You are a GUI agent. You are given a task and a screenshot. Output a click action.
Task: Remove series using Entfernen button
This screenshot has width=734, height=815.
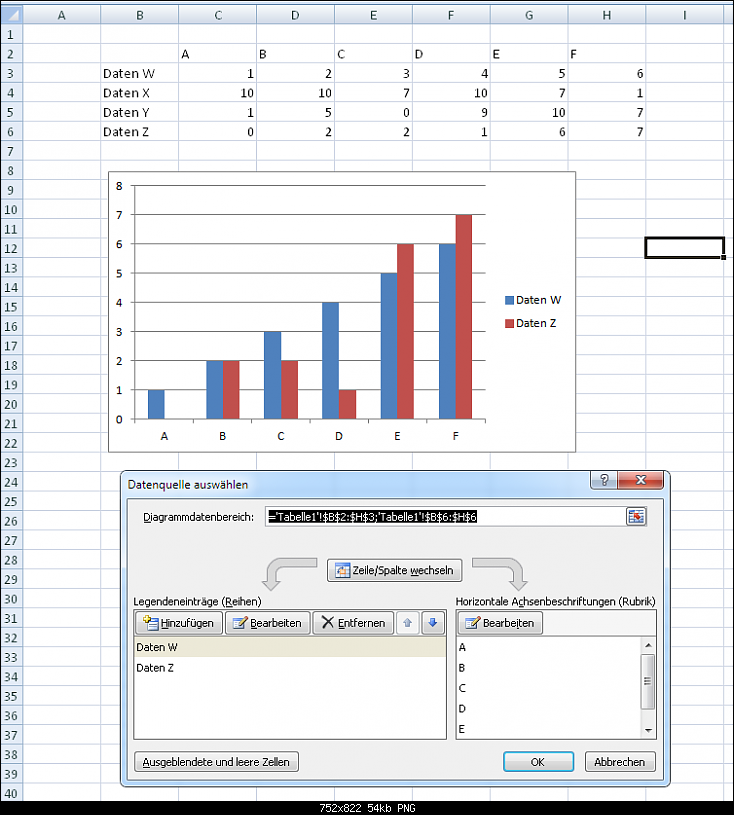coord(353,623)
